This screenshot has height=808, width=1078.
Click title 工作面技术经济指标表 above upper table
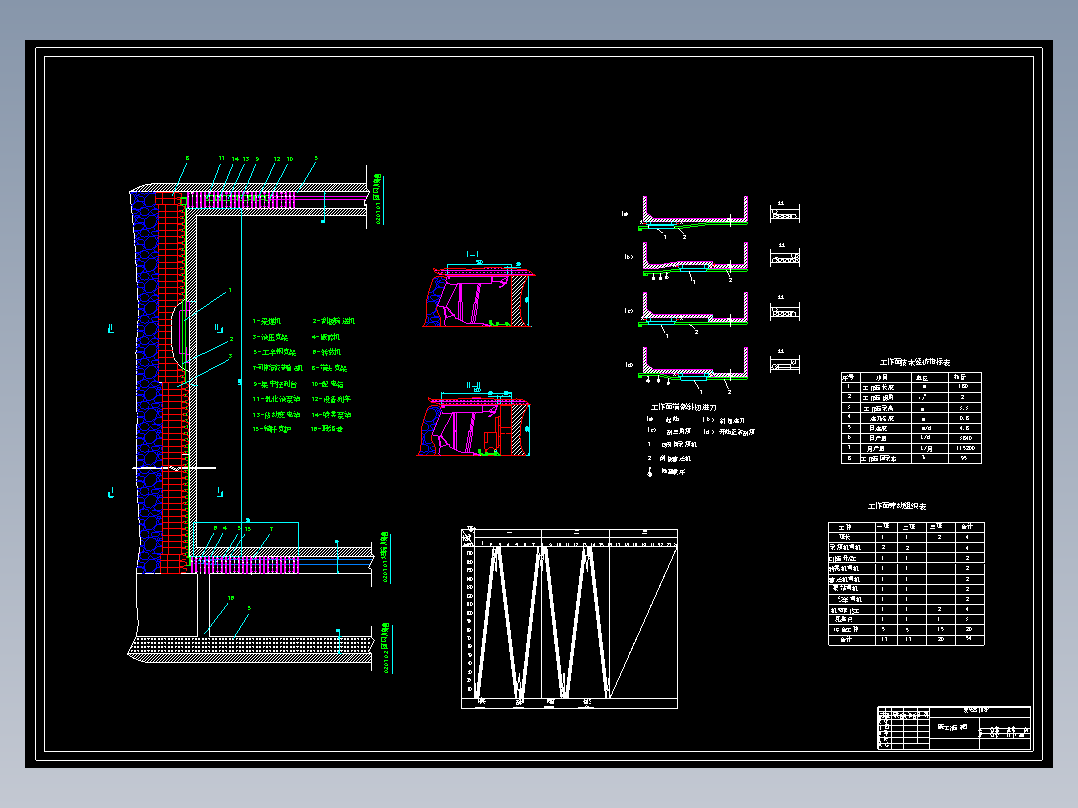[915, 362]
